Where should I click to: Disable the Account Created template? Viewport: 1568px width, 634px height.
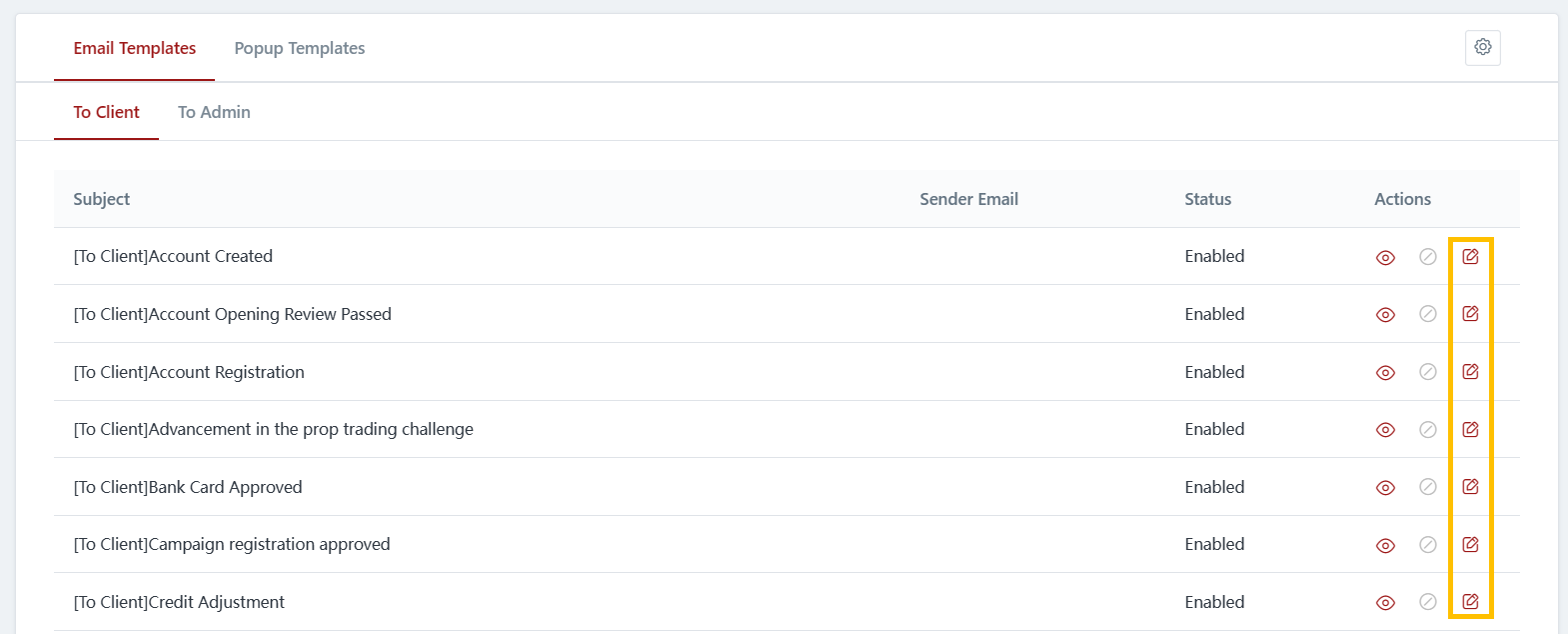tap(1428, 257)
